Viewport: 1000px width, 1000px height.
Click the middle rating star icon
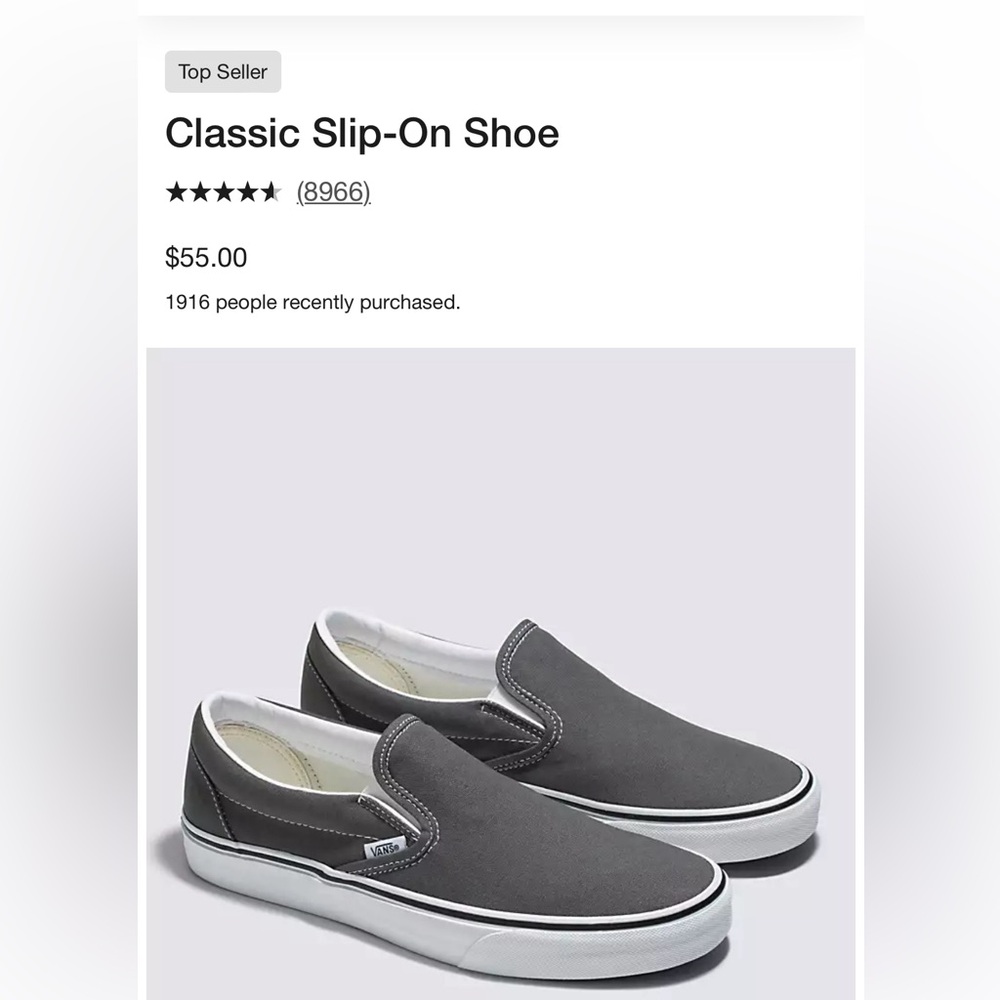[226, 190]
